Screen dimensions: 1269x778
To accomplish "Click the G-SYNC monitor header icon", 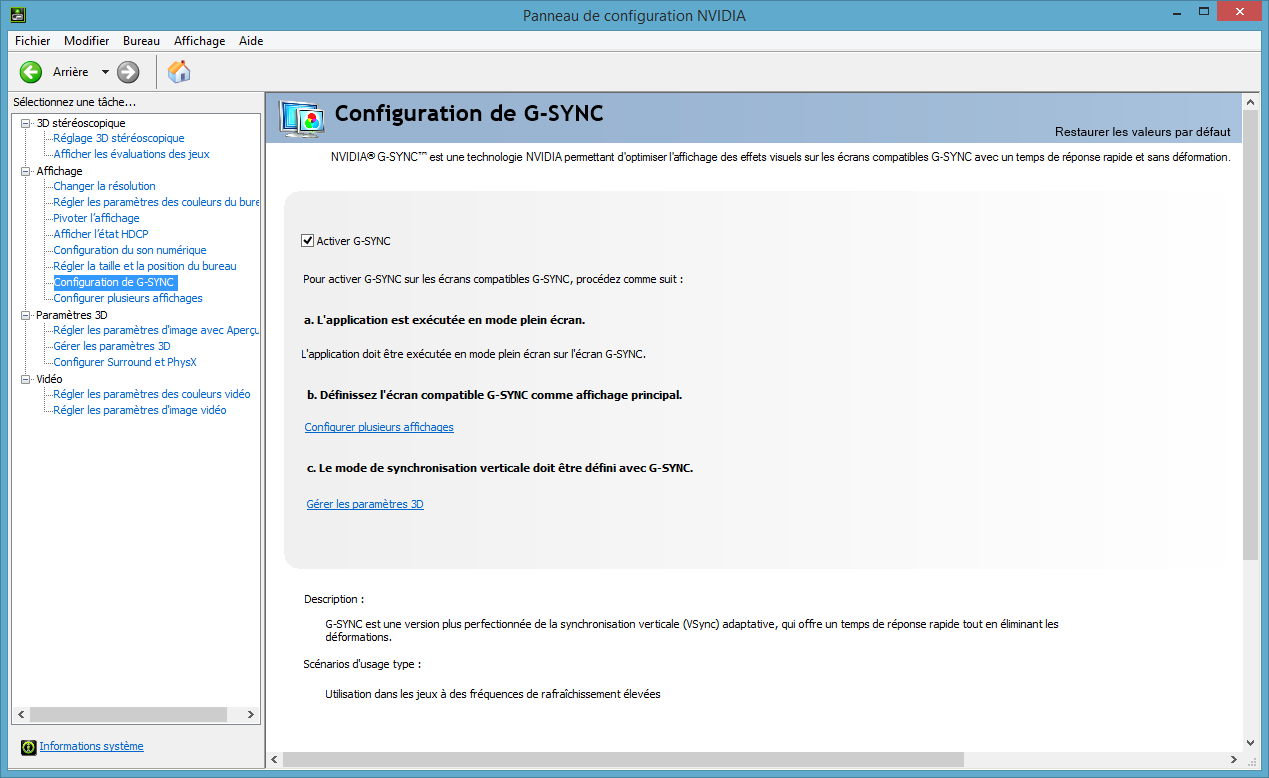I will click(x=302, y=118).
